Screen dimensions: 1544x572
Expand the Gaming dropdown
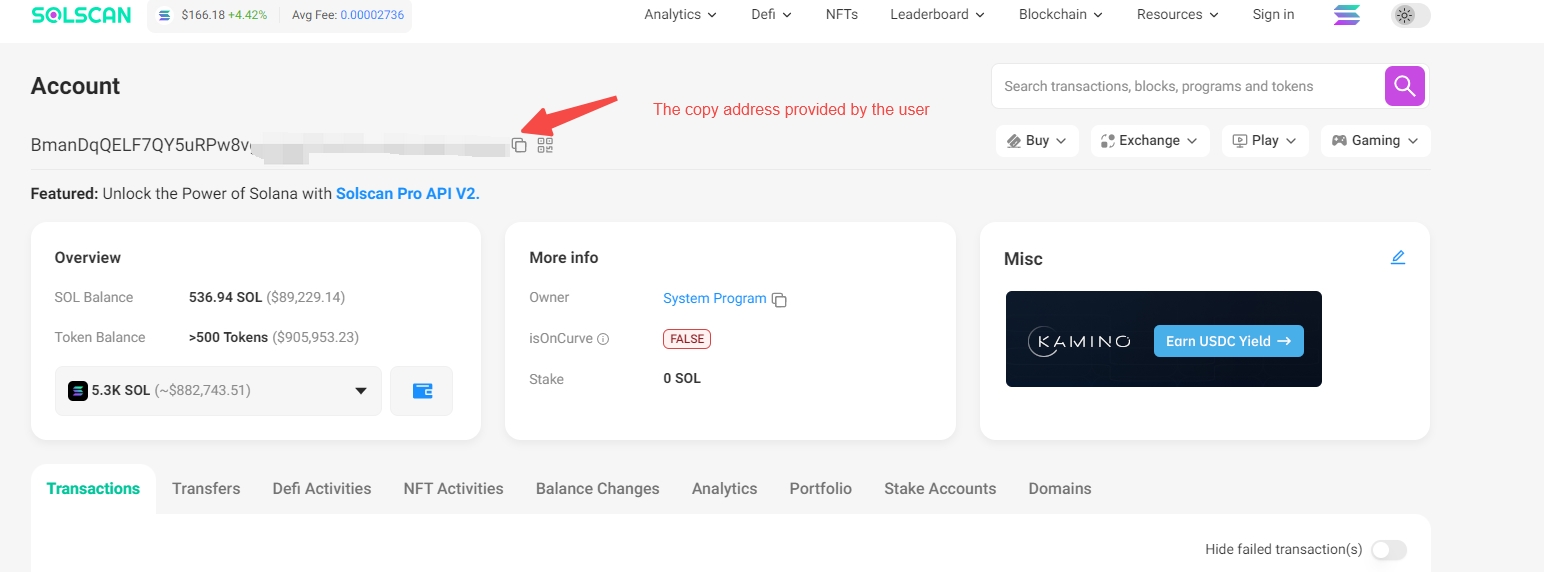tap(1375, 141)
